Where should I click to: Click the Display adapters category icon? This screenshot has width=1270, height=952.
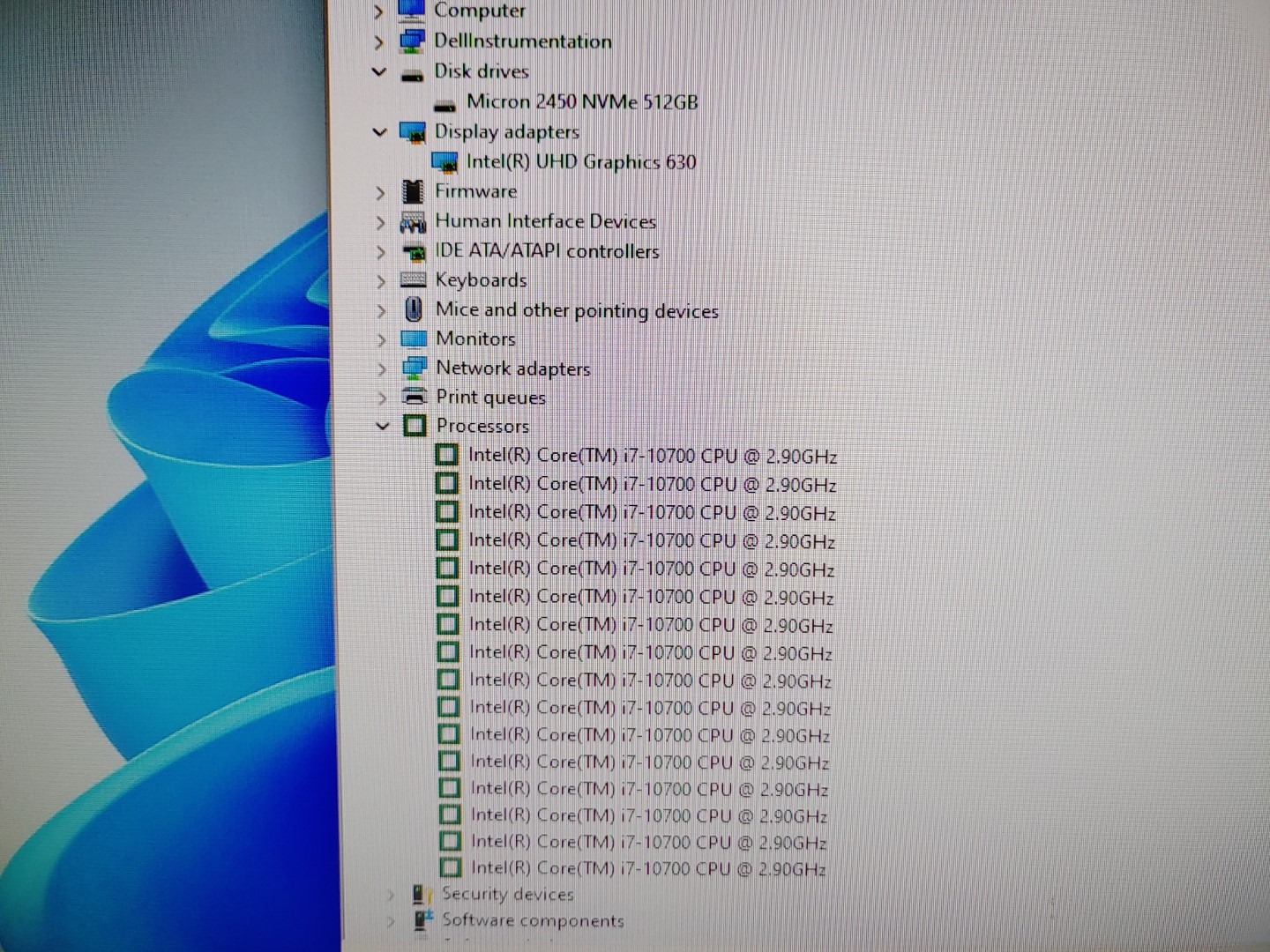[x=412, y=132]
